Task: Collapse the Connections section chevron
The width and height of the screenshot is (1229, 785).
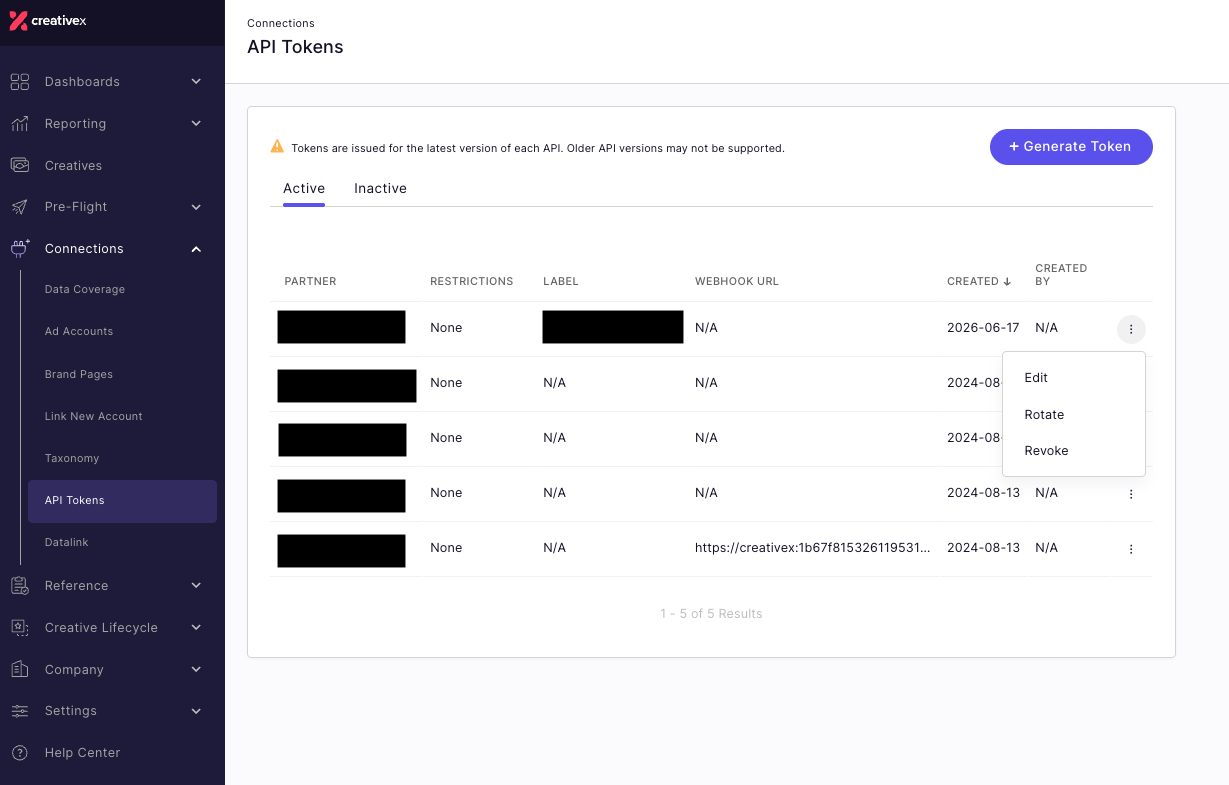Action: (x=196, y=249)
